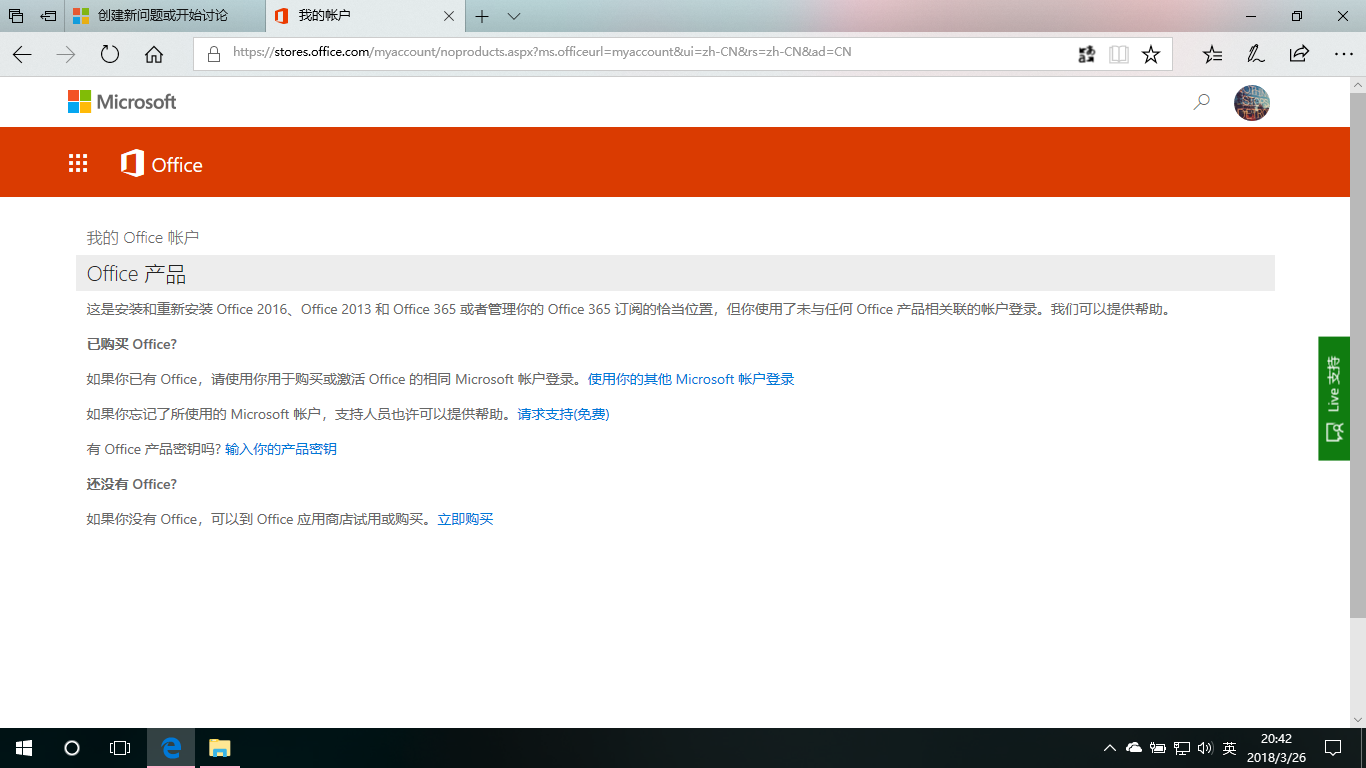Open the 输入你的产品密钥 link
The width and height of the screenshot is (1366, 768).
(x=281, y=449)
